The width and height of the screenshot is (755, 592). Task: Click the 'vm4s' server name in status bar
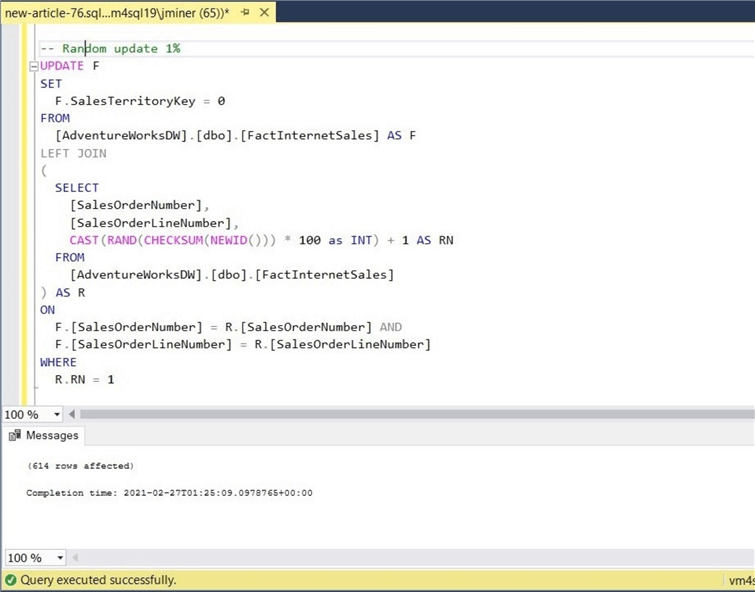tap(742, 580)
